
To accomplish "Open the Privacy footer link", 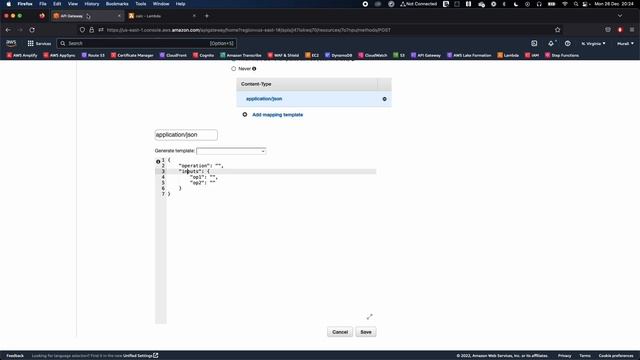I will click(564, 356).
